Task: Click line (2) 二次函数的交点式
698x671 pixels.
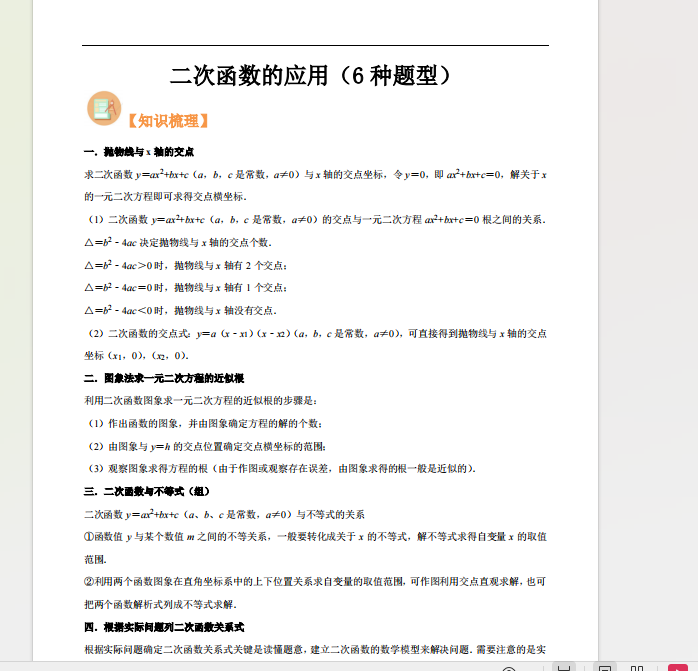Action: 317,333
